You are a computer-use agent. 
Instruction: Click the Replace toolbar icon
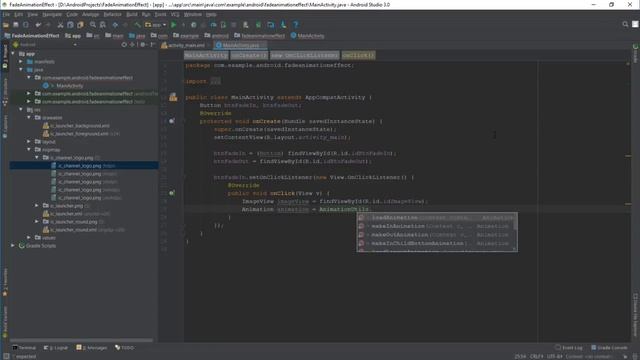(103, 25)
